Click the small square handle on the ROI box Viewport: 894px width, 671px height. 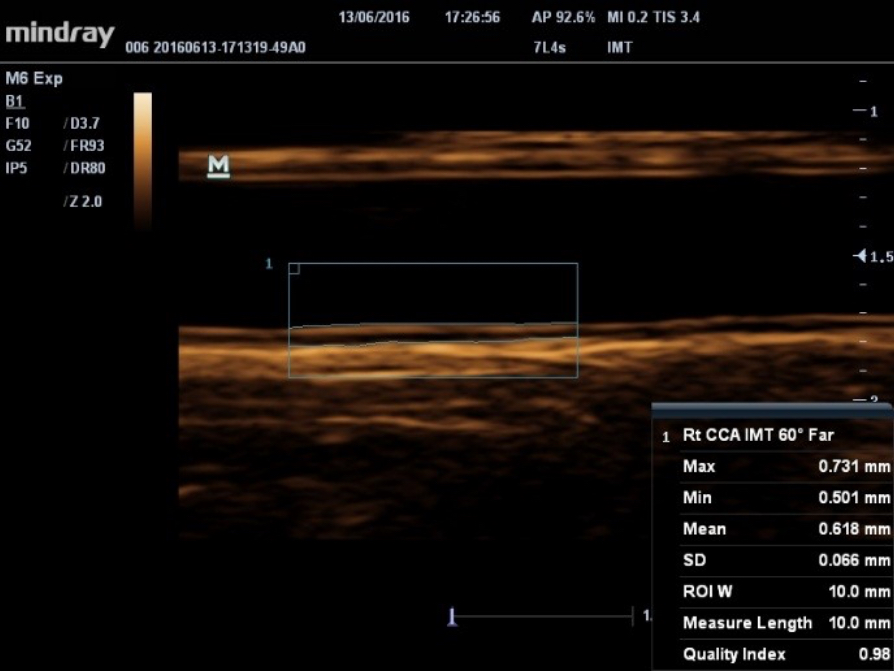click(294, 268)
